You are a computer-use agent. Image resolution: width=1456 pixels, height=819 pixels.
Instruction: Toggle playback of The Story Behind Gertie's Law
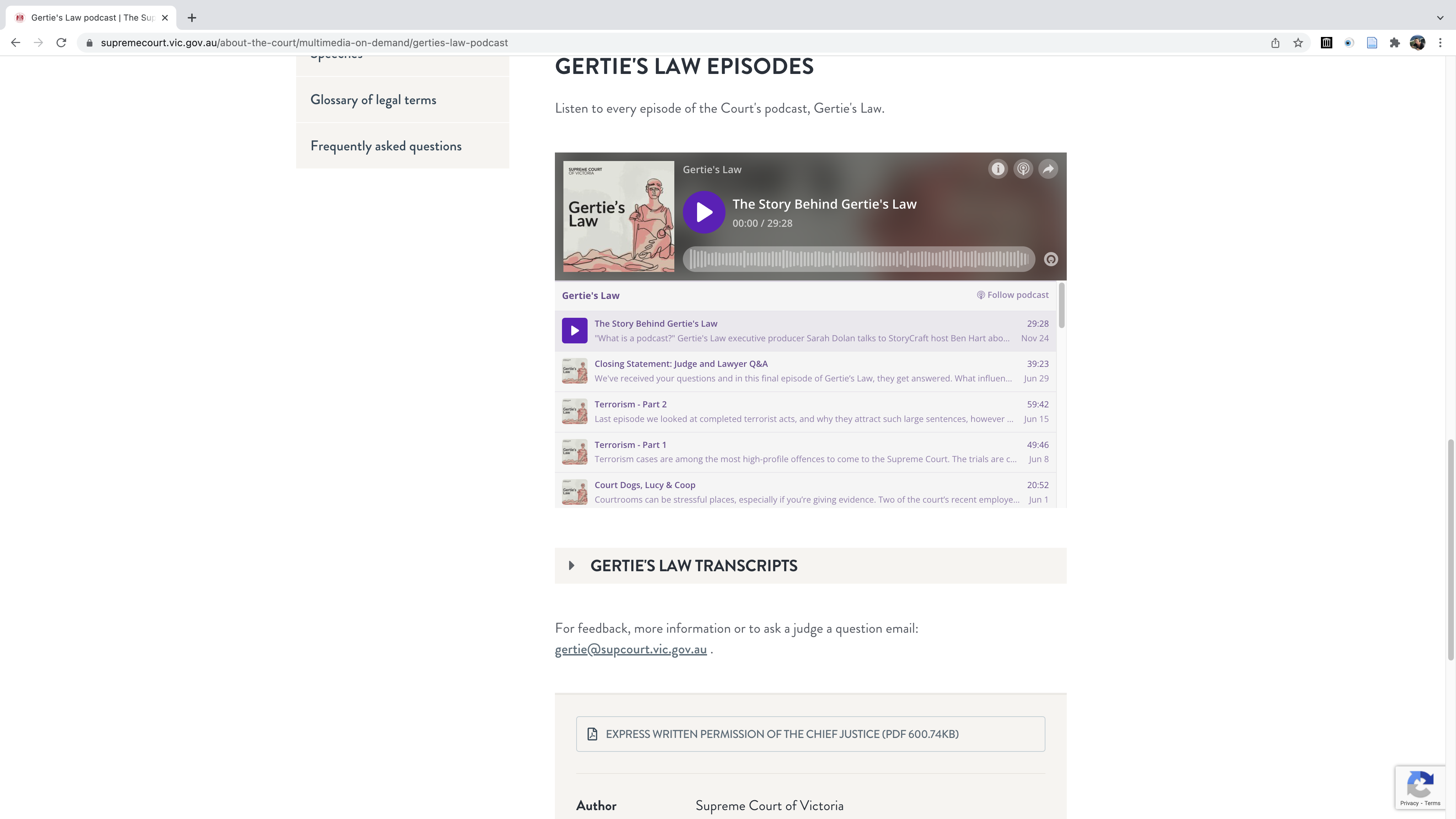coord(704,212)
